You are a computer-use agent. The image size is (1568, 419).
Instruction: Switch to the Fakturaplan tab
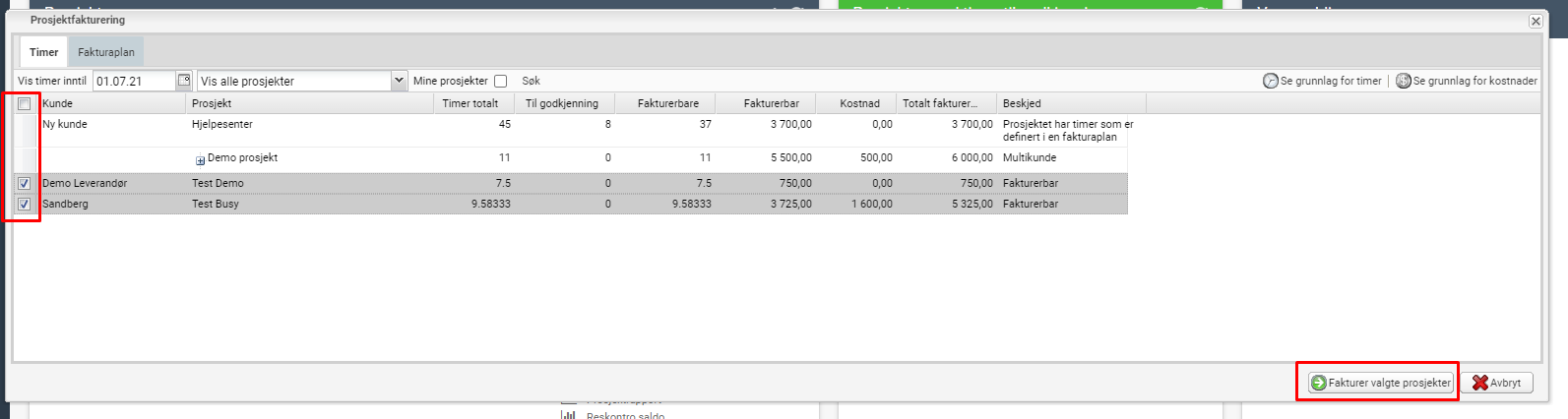click(x=106, y=52)
